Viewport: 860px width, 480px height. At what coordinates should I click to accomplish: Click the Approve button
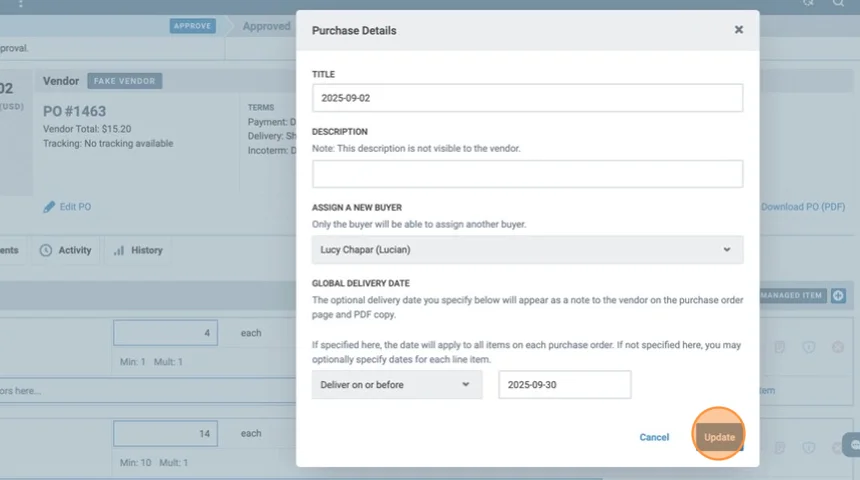click(192, 26)
